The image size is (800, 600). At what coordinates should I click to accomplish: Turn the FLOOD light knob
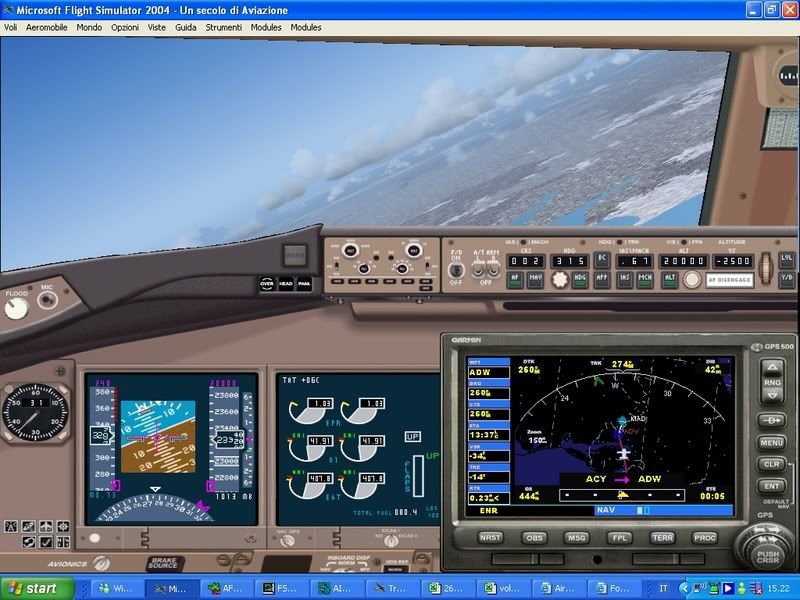coord(16,308)
